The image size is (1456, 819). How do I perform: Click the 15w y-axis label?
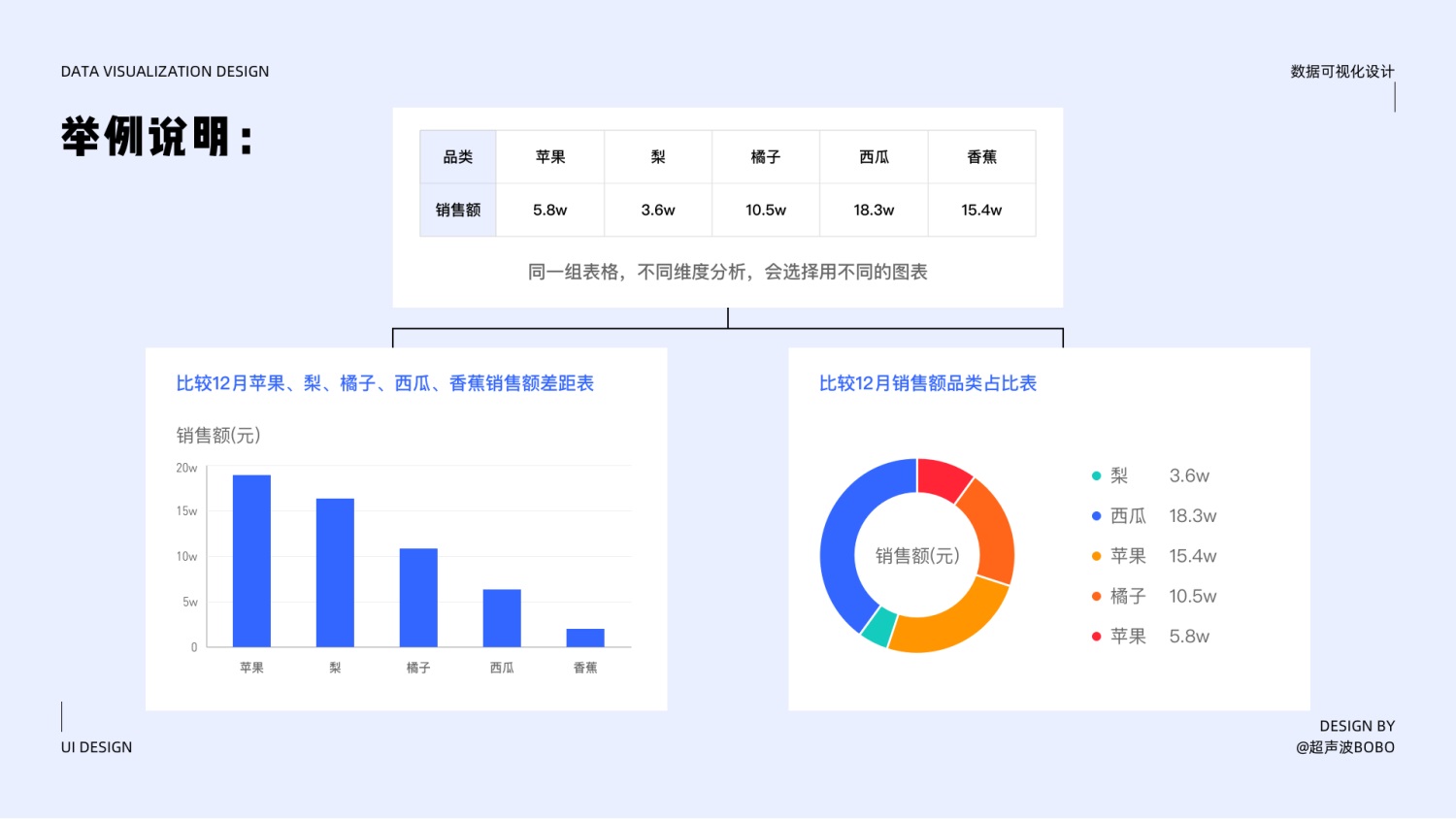point(186,511)
